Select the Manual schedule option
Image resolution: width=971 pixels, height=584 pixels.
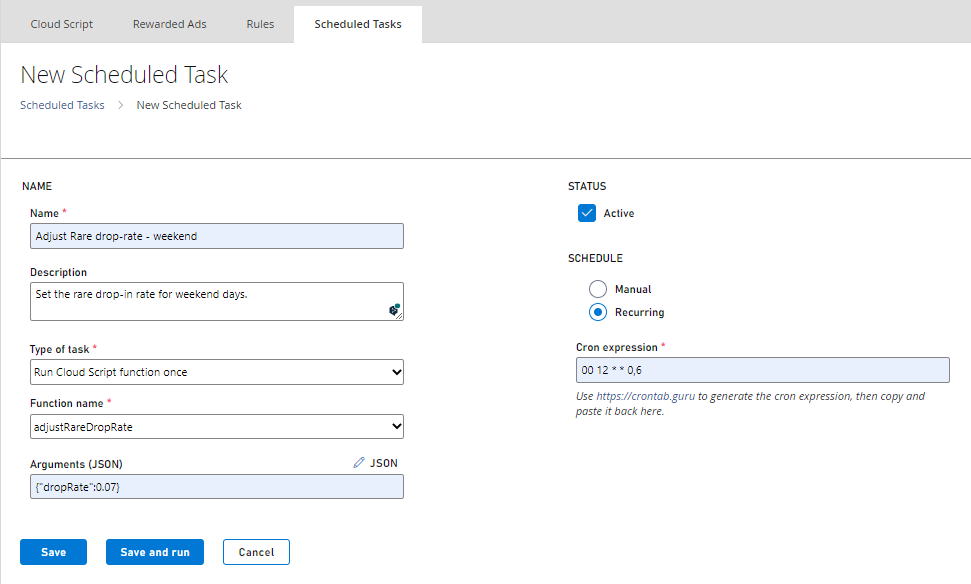pos(598,289)
